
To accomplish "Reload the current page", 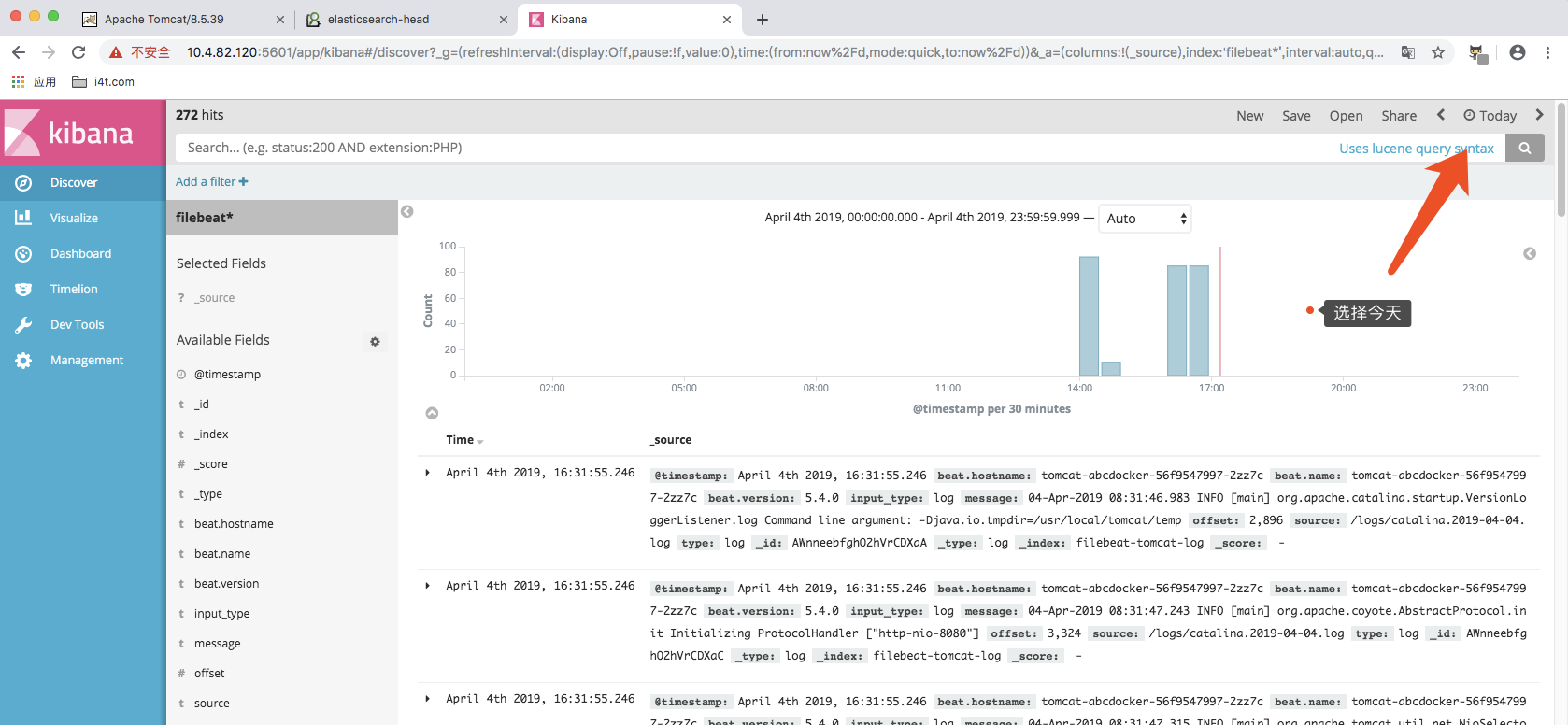I will pyautogui.click(x=78, y=52).
